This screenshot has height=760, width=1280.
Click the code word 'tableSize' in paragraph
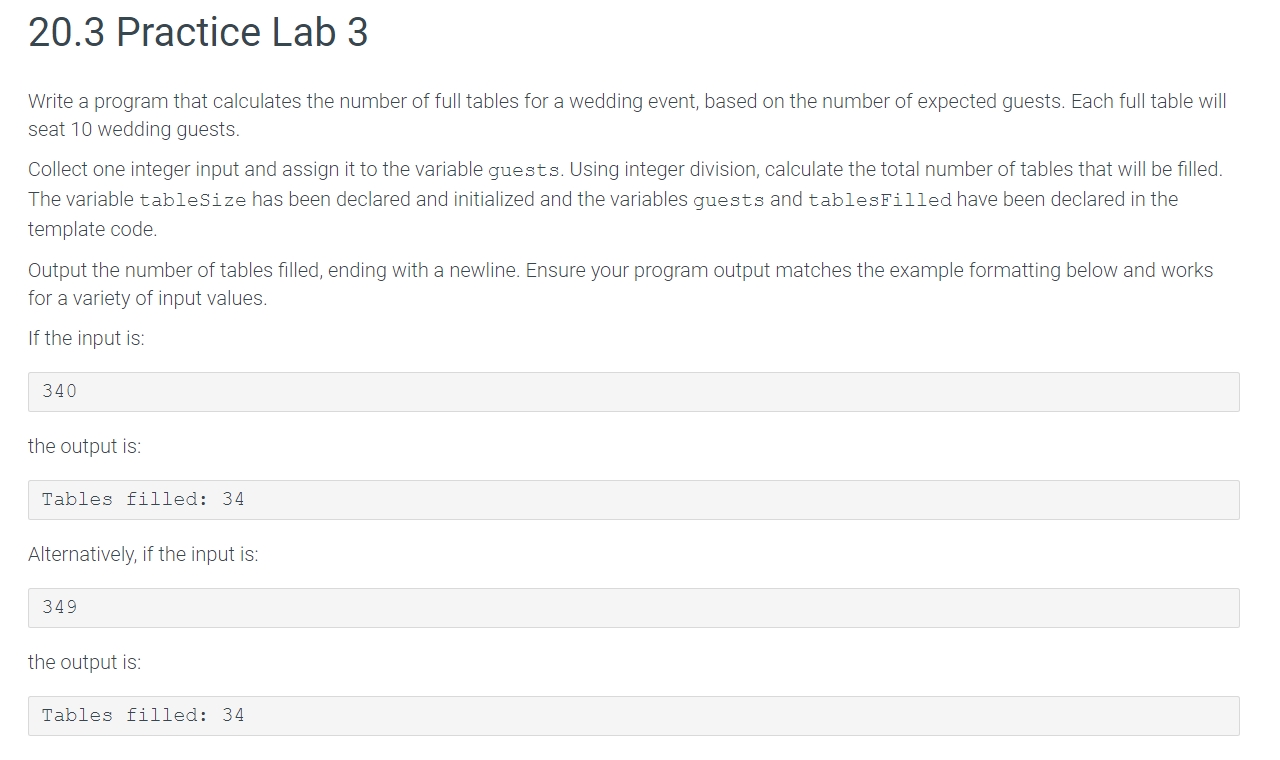(x=193, y=200)
